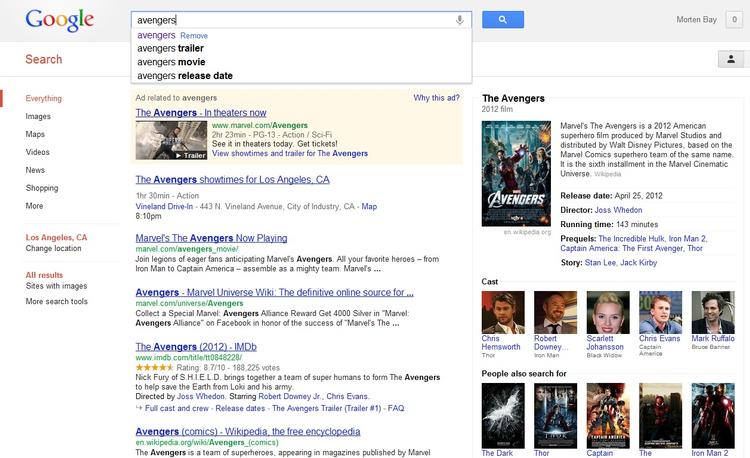
Task: Open The Avengers movie poster image
Action: pyautogui.click(x=516, y=174)
